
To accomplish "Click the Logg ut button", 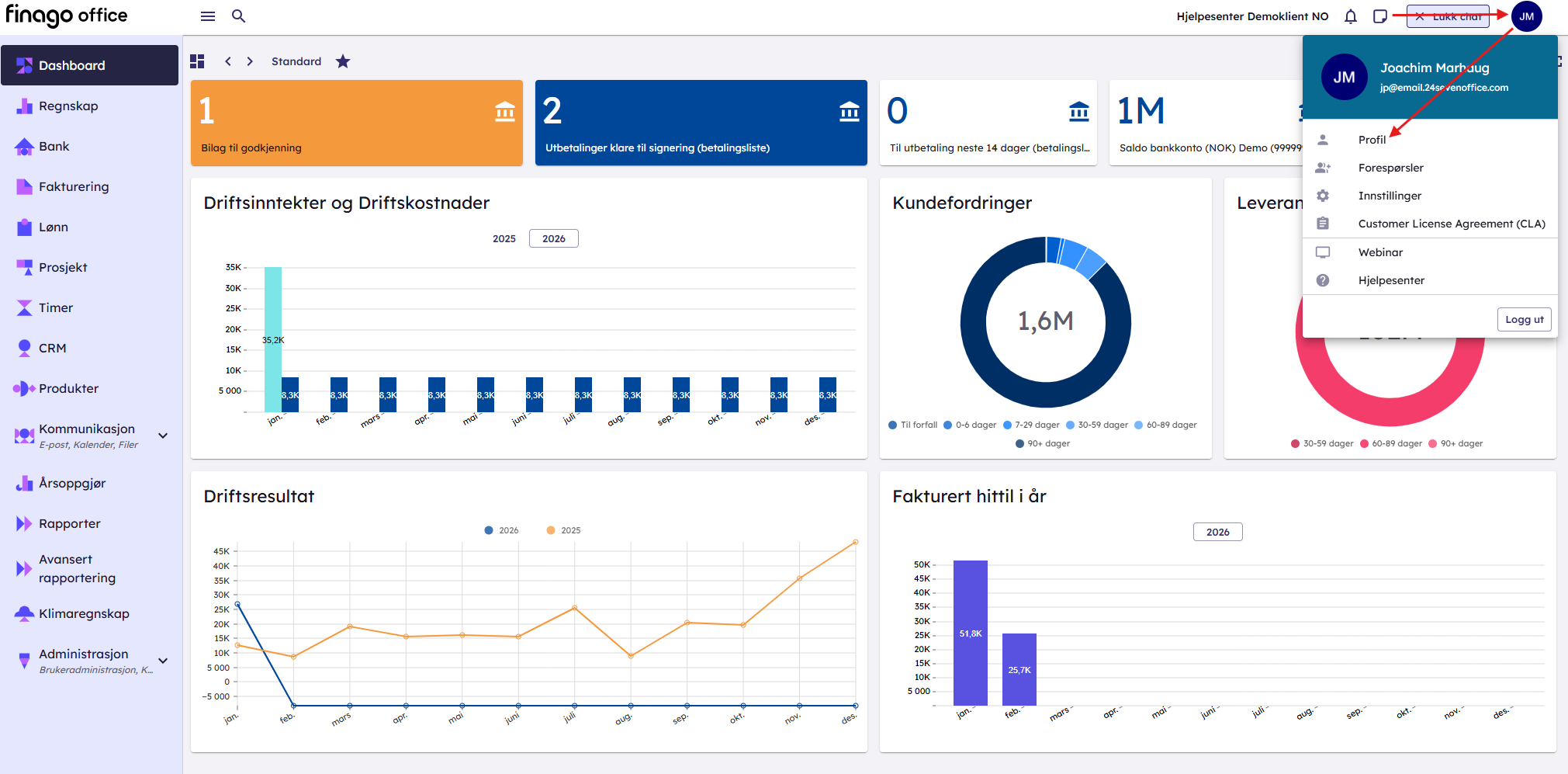I will 1524,319.
